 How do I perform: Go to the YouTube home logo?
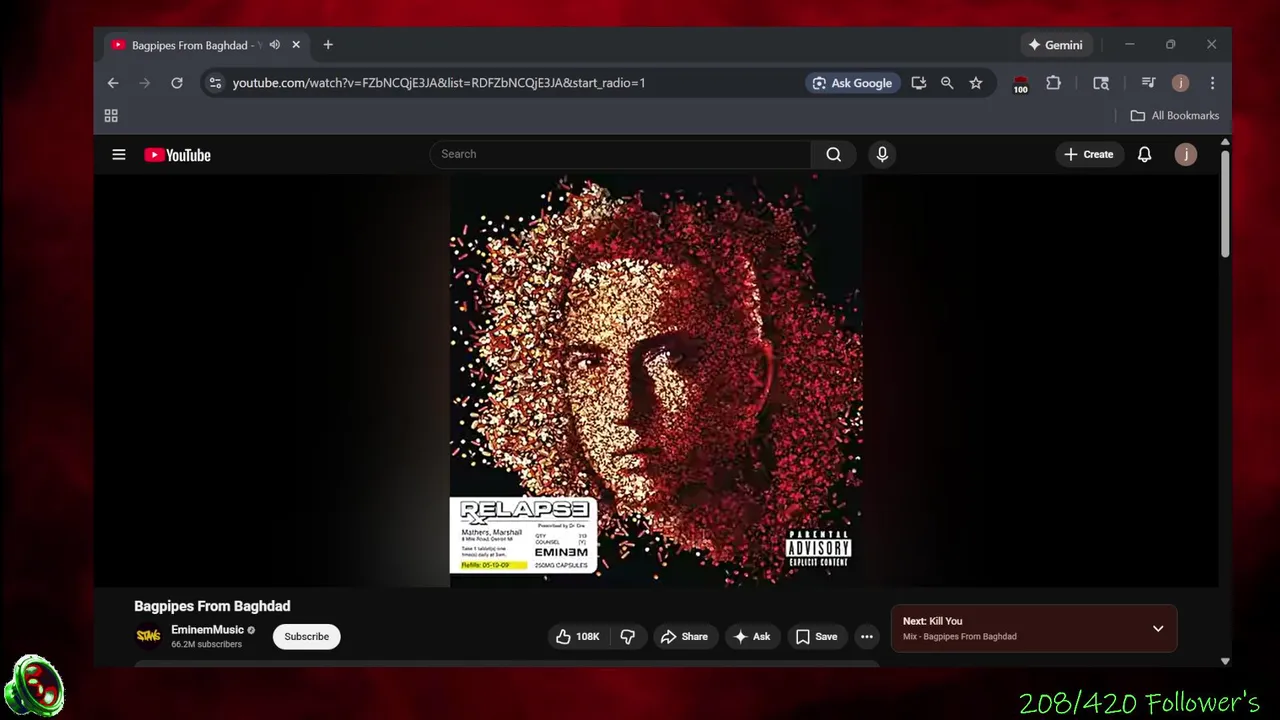pos(177,155)
